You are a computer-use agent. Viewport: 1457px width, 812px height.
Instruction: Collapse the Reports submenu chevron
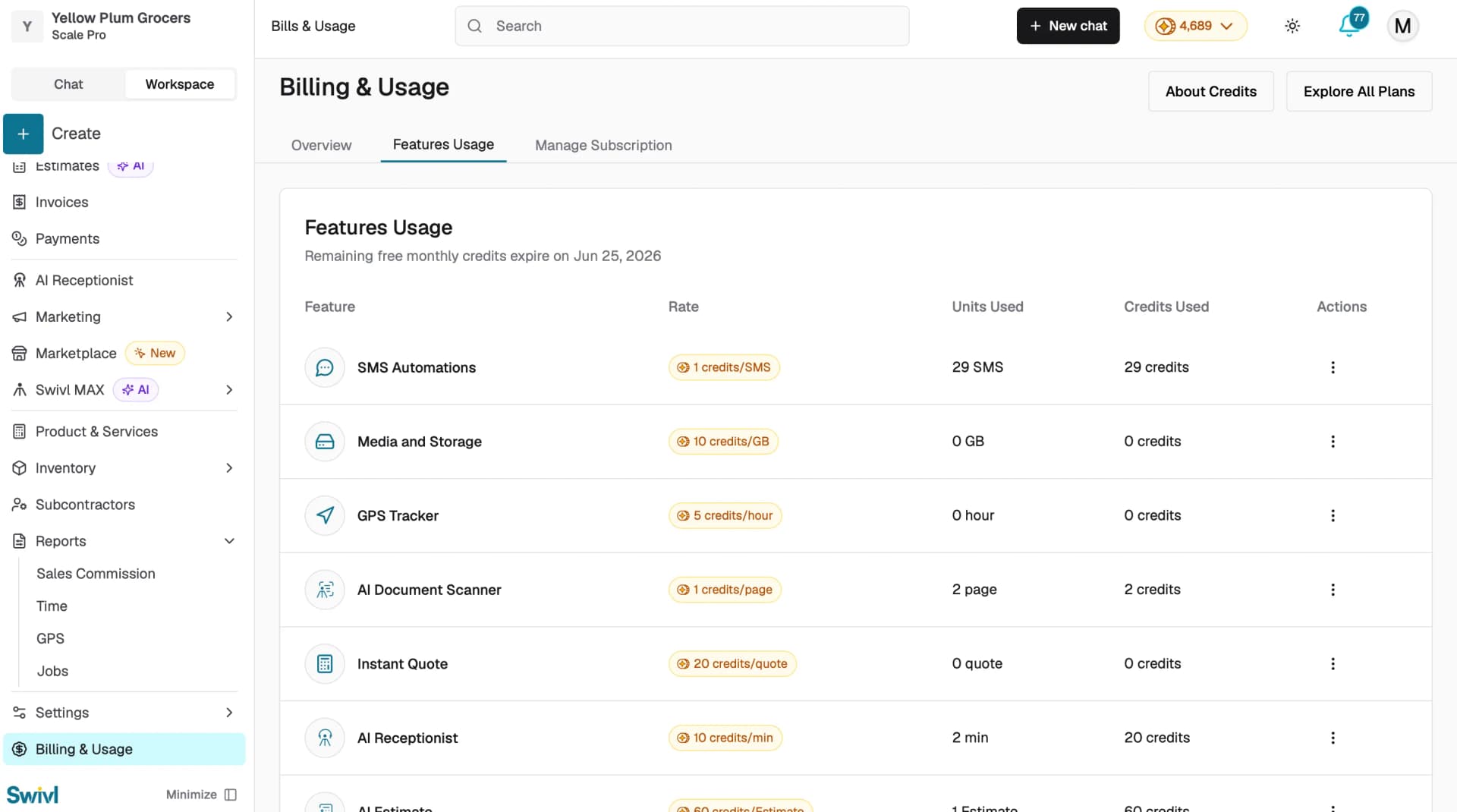[x=229, y=541]
